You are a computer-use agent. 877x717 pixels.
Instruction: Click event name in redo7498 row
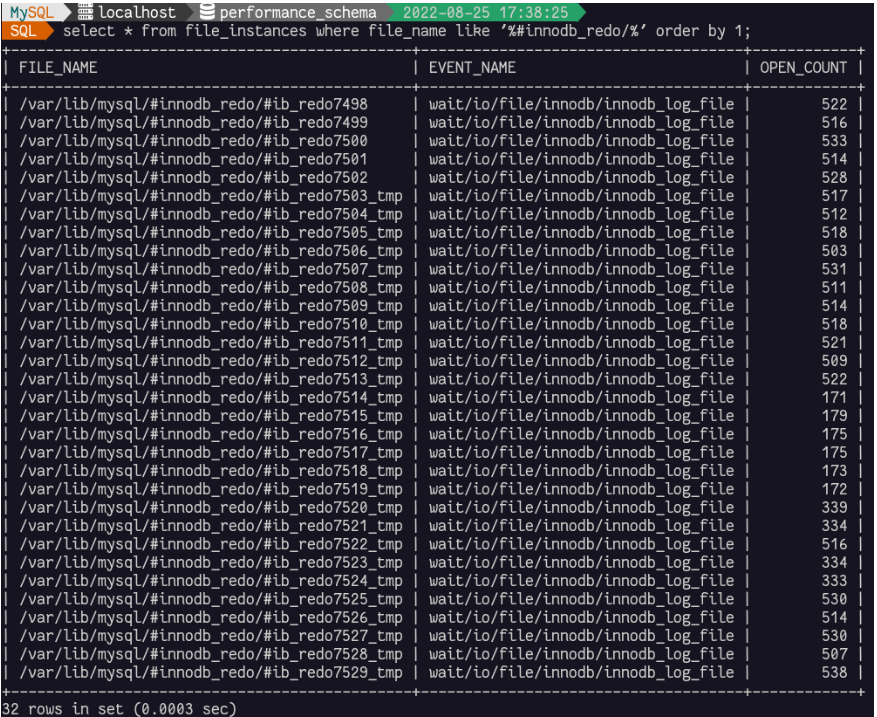pyautogui.click(x=582, y=104)
